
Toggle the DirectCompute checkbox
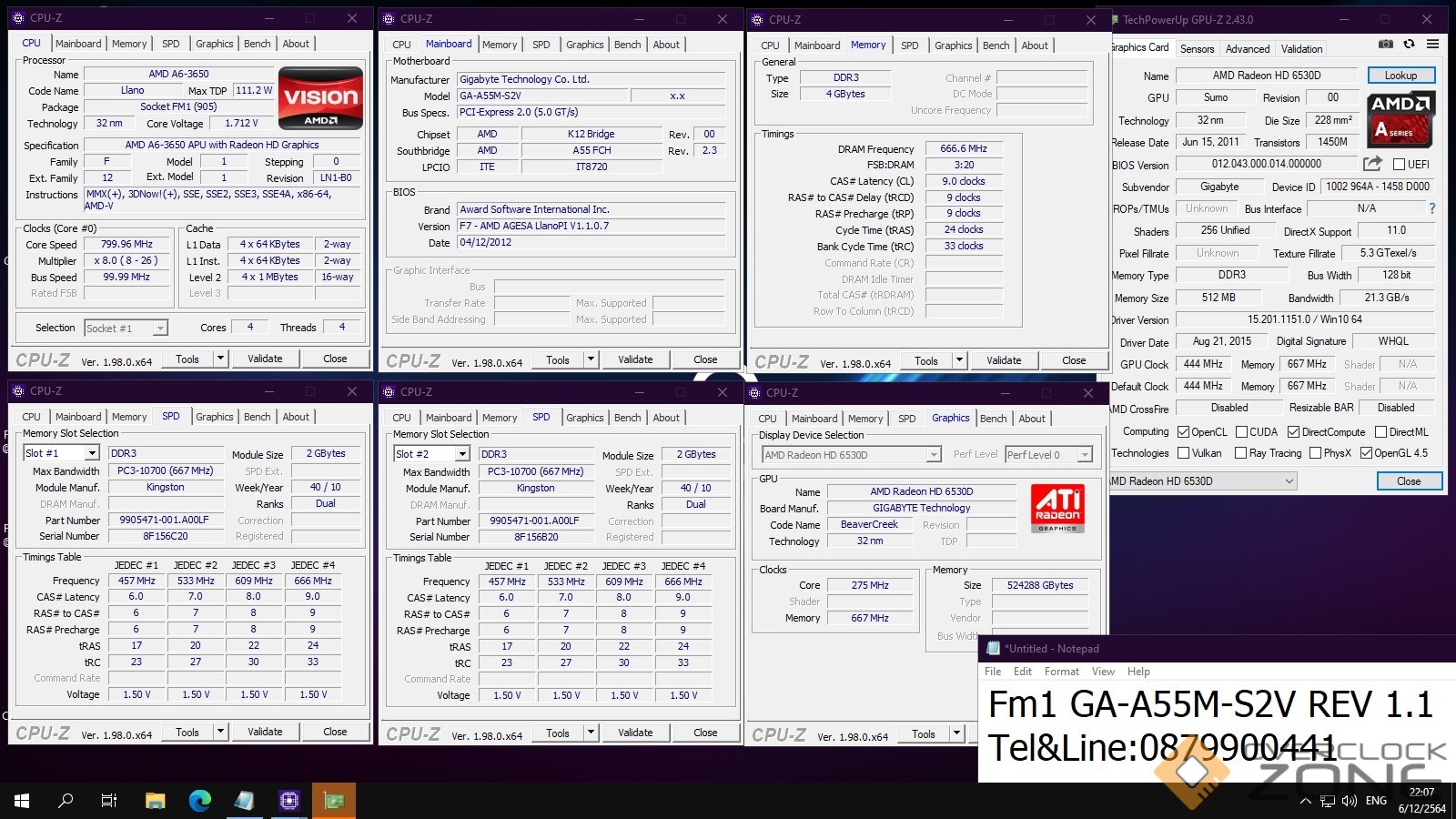(1294, 432)
